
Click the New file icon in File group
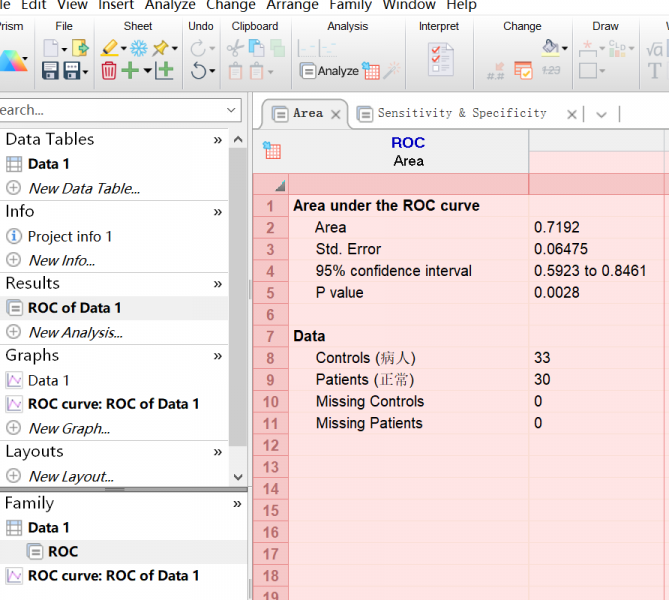(x=51, y=48)
